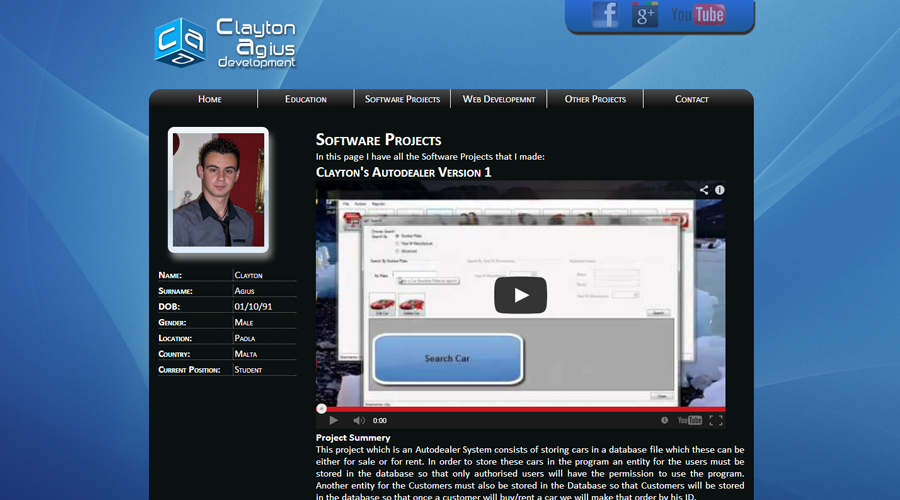Open the Facebook social icon
Image resolution: width=900 pixels, height=500 pixels.
[605, 14]
